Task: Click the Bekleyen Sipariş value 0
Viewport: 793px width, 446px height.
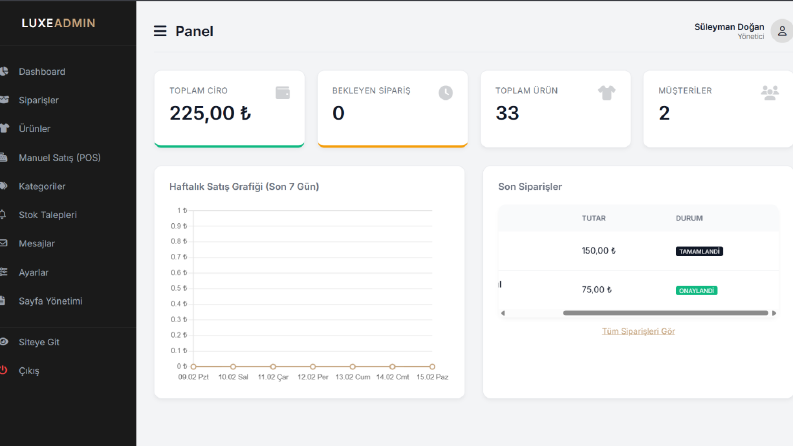Action: 338,113
